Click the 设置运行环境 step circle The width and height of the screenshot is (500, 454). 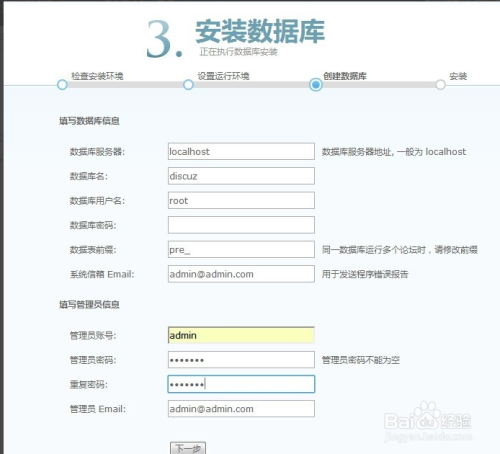188,85
